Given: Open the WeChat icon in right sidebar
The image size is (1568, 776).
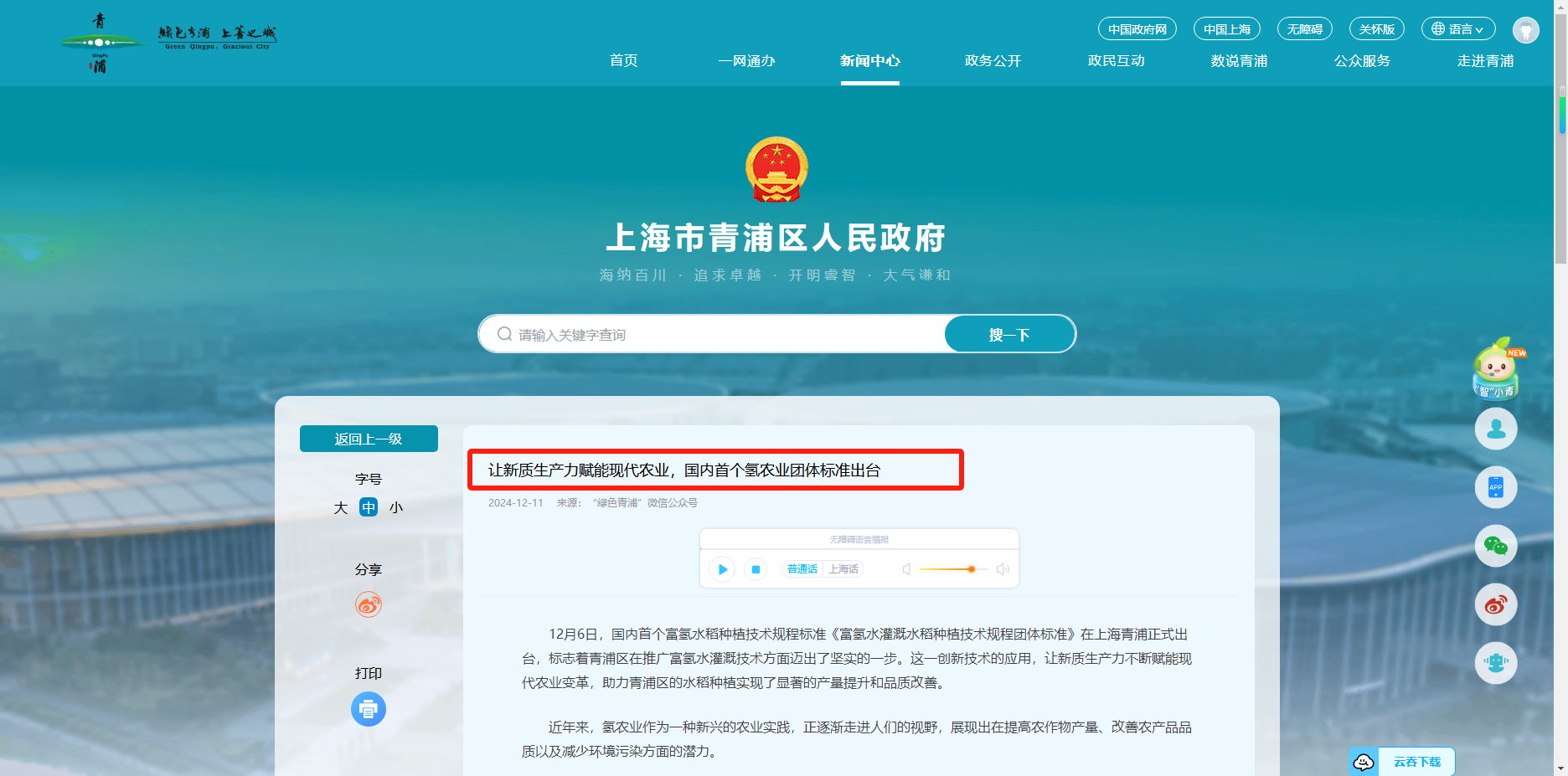Looking at the screenshot, I should tap(1495, 546).
